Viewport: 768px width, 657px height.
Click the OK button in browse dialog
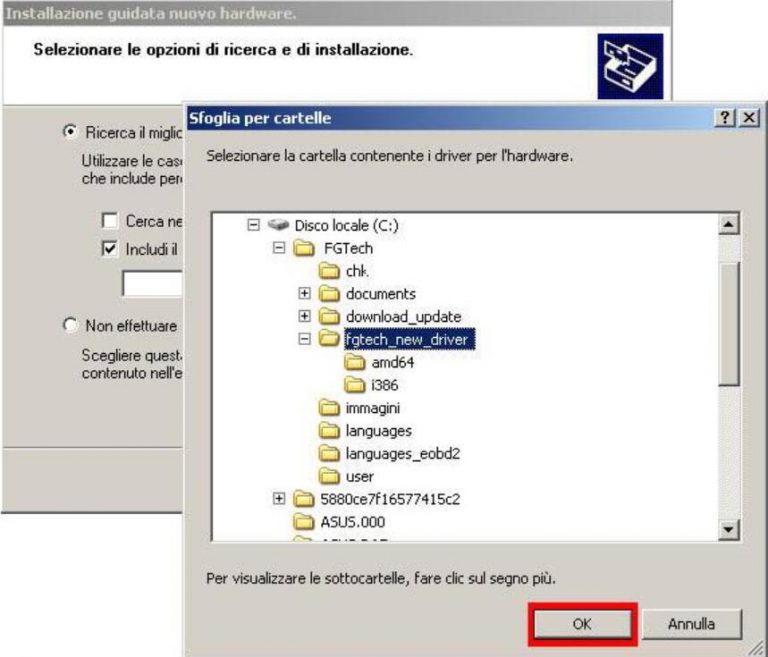[x=582, y=624]
